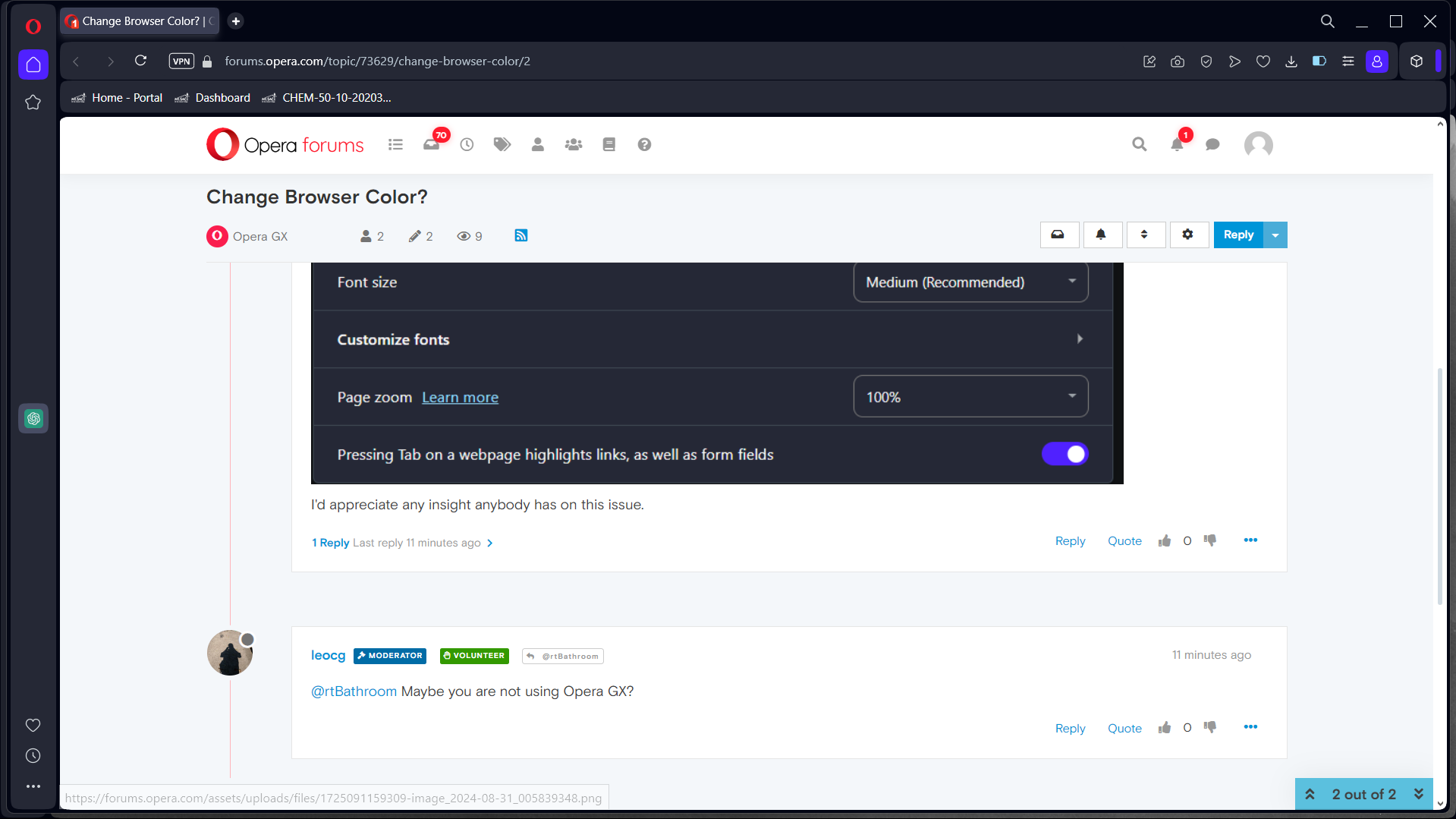Screen dimensions: 1456x819
Task: Open topic watch bell dropdown
Action: 1102,235
